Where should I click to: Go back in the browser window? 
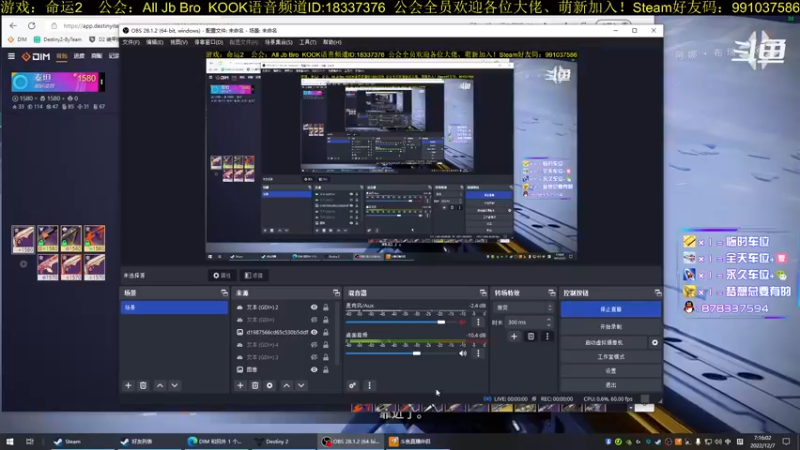13,26
